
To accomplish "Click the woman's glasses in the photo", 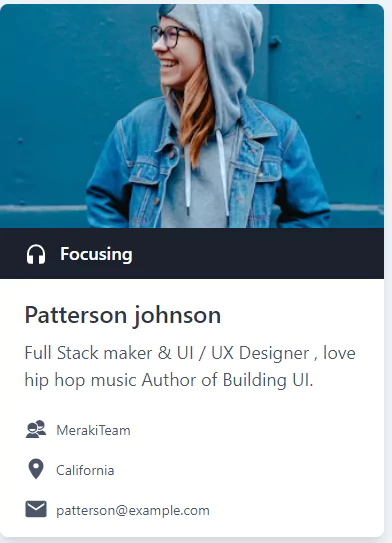I will 169,36.
